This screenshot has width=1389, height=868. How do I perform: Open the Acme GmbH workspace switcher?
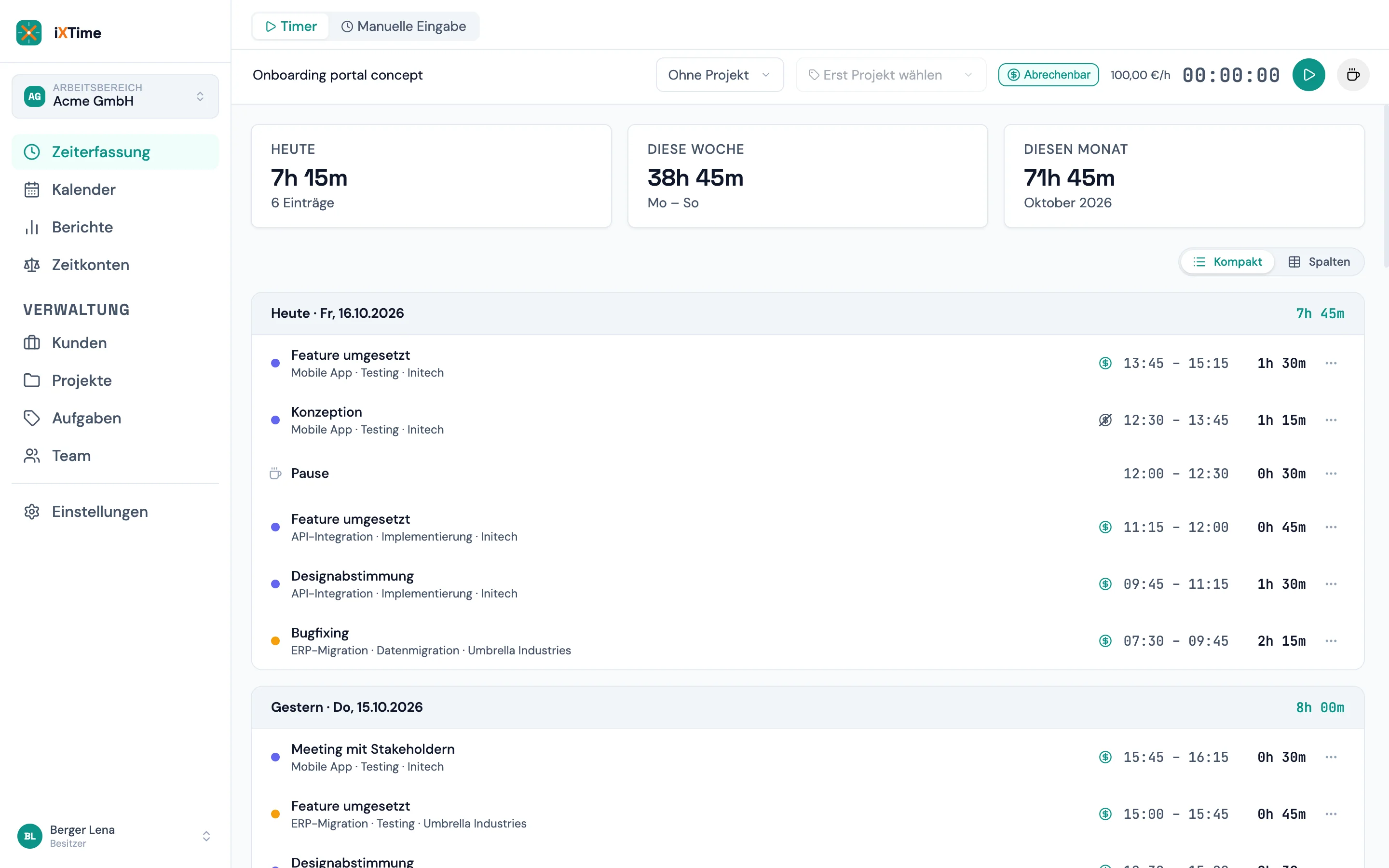pyautogui.click(x=115, y=96)
